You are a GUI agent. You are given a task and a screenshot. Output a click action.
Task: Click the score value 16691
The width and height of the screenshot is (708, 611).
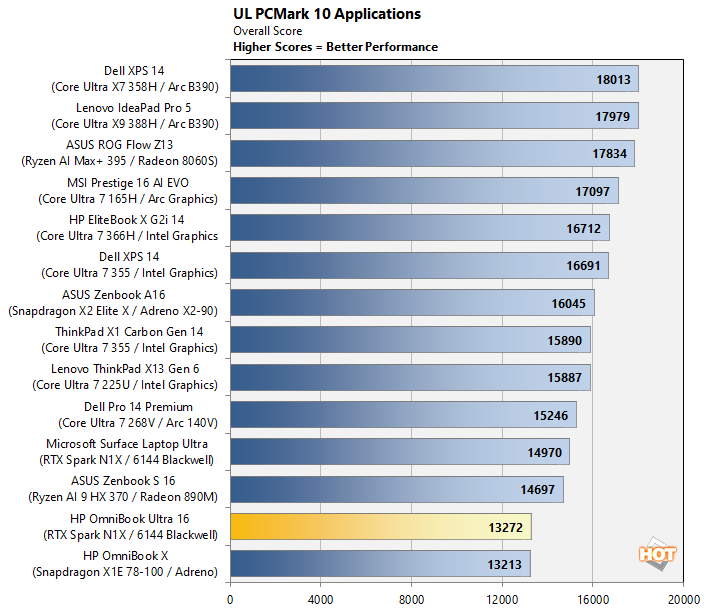pyautogui.click(x=583, y=266)
